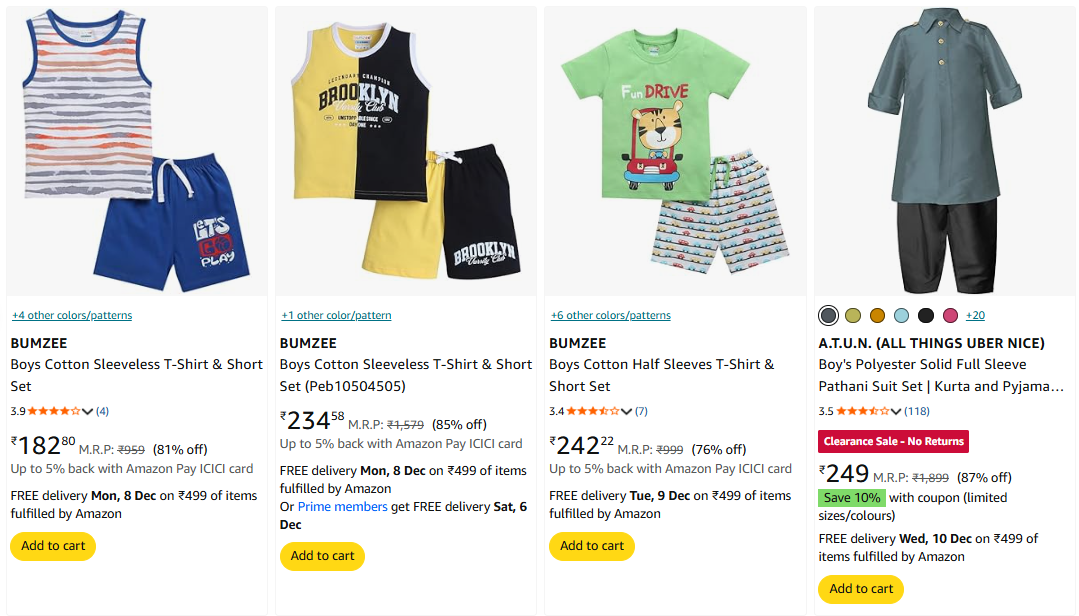
Task: Click the Prime members delivery link
Action: tap(343, 507)
